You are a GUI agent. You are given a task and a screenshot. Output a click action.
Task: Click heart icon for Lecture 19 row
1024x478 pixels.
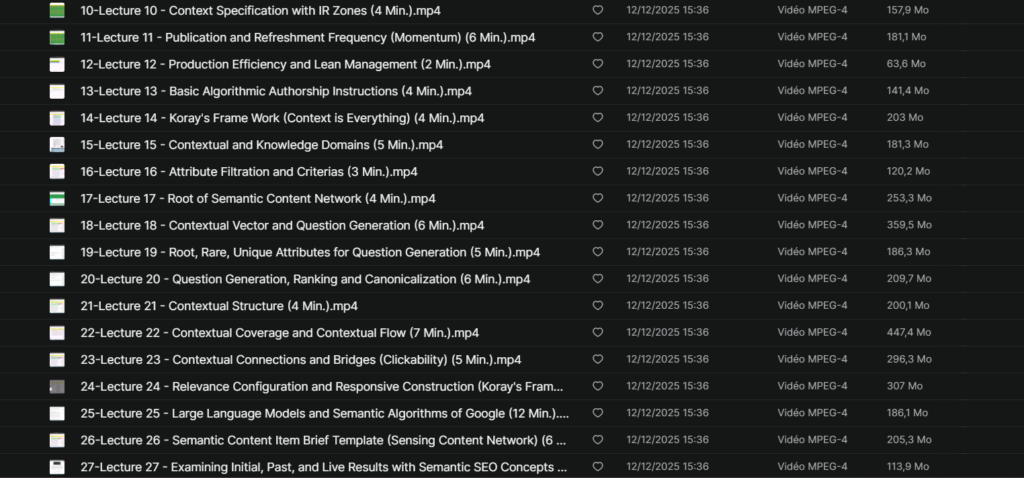[598, 251]
